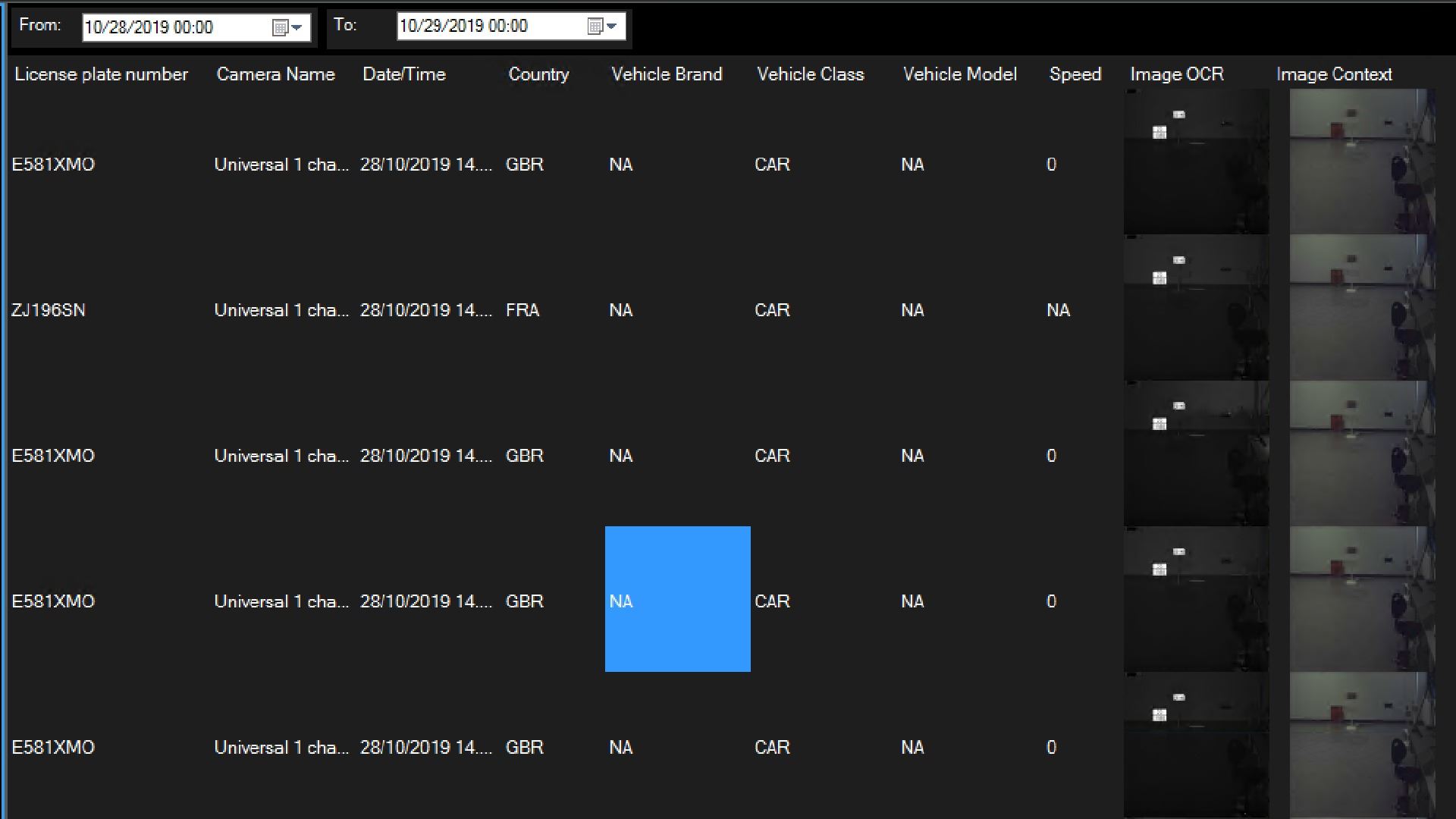Select the FRA country cell
The width and height of the screenshot is (1456, 819).
point(522,310)
